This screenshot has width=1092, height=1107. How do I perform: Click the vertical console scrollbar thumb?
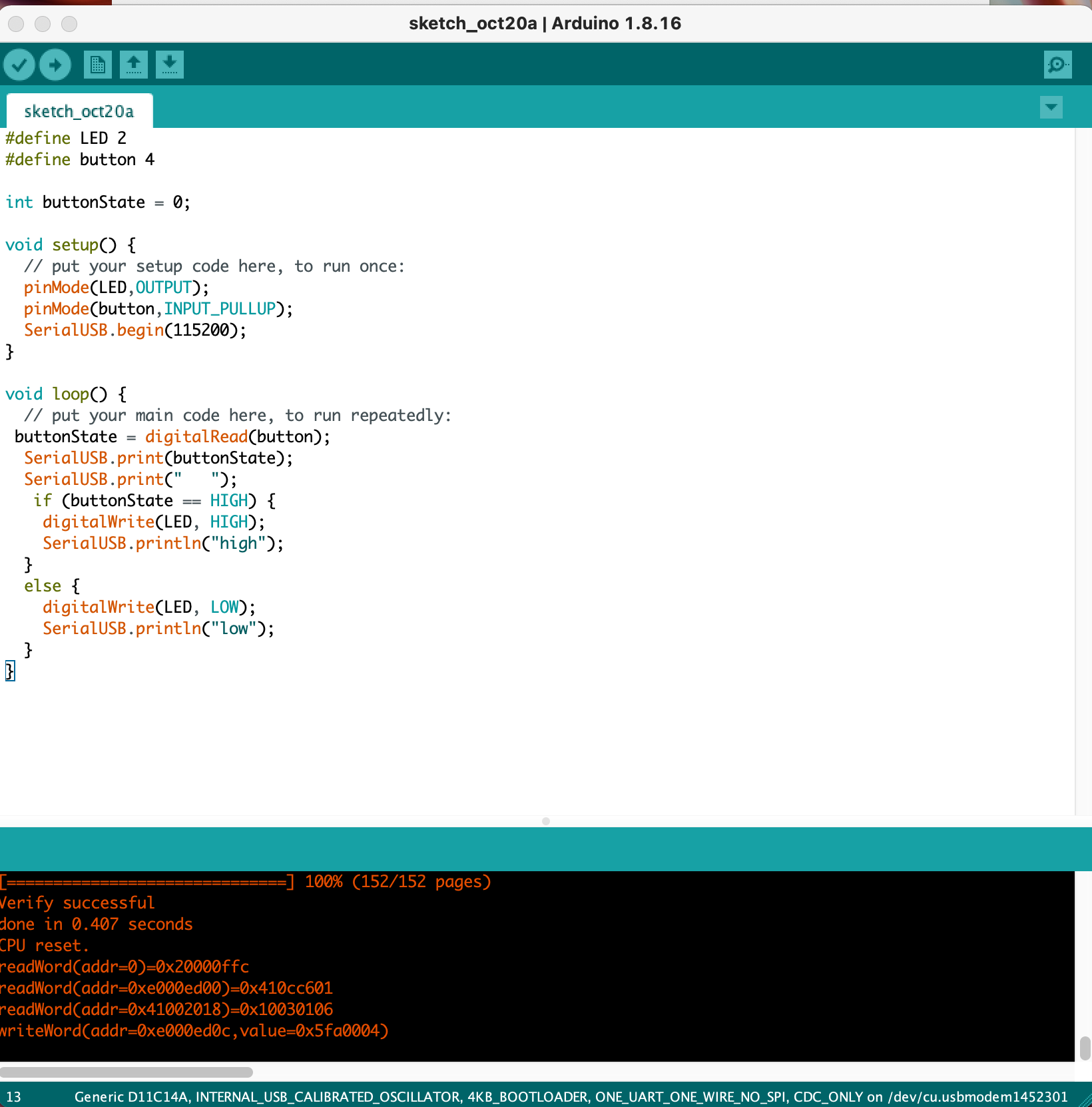(x=1085, y=1047)
